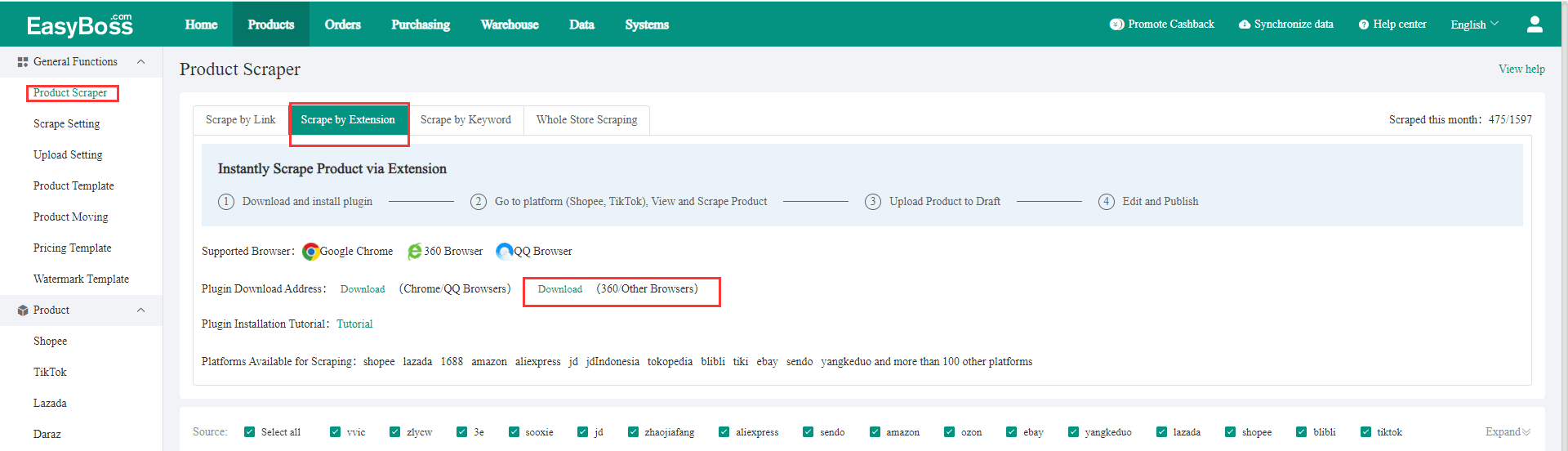This screenshot has width=1568, height=451.
Task: Click the Synchronize data cloud icon
Action: 1245,25
